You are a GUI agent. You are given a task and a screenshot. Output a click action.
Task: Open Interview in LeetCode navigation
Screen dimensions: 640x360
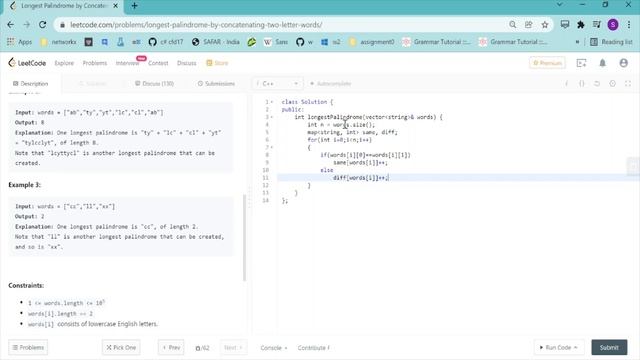tap(127, 63)
